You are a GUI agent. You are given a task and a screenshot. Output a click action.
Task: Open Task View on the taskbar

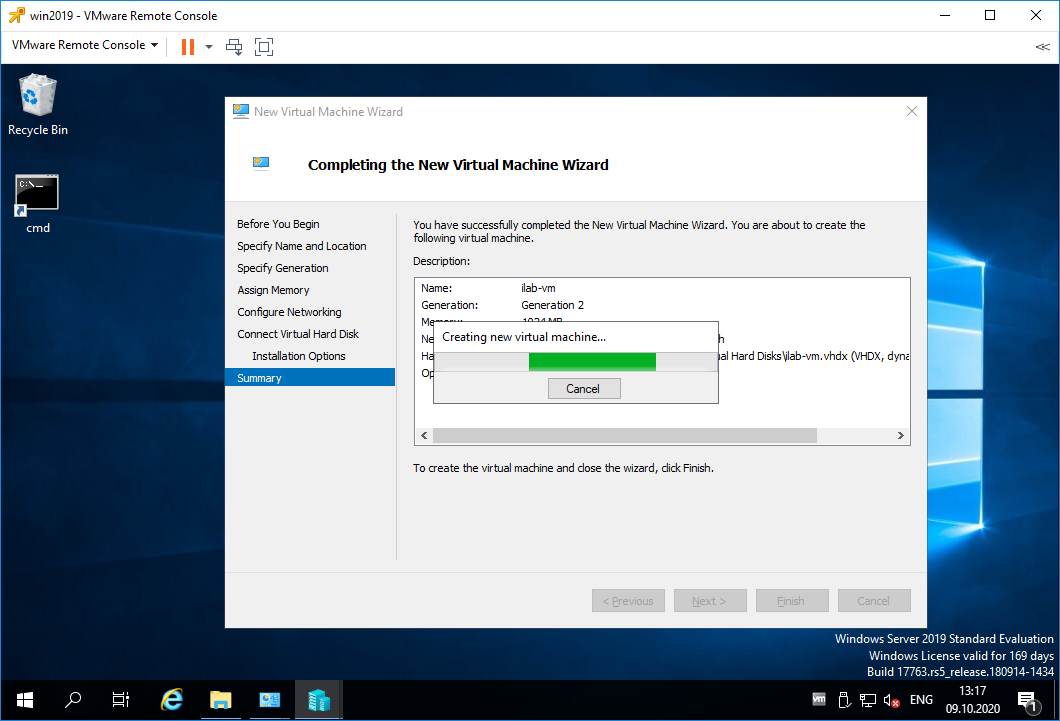121,700
